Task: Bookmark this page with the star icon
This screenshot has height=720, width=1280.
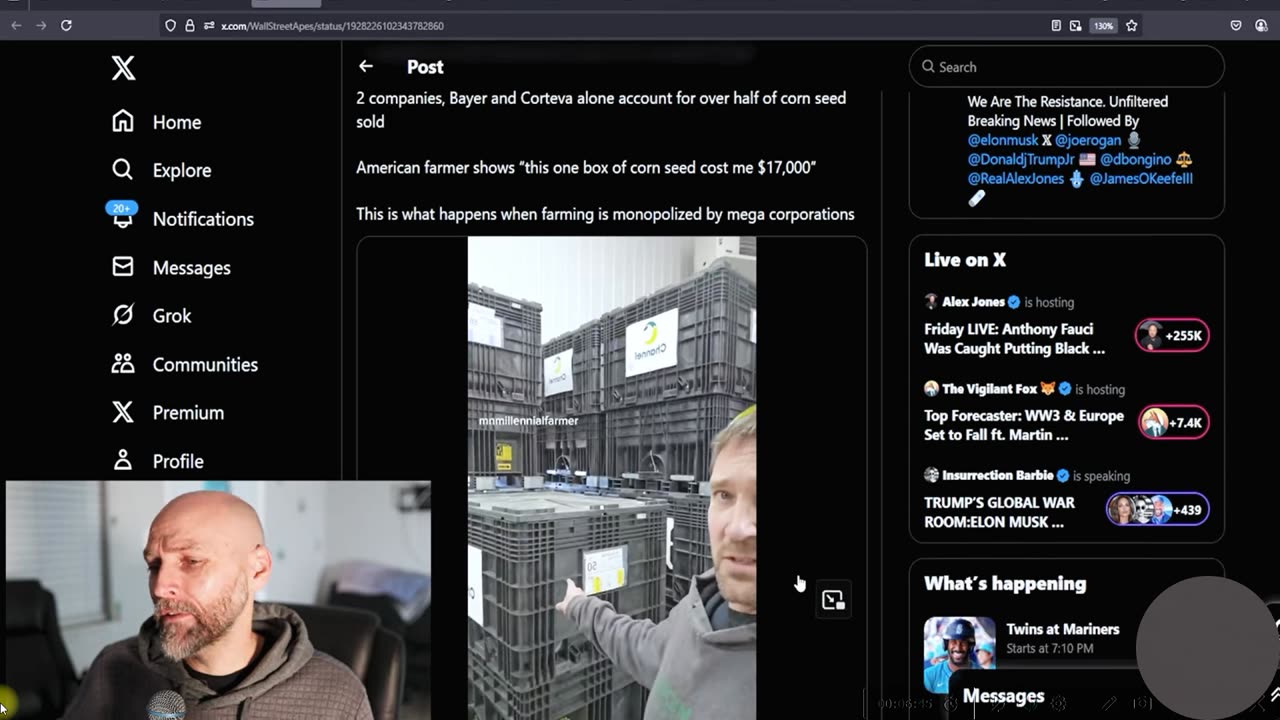Action: click(x=1132, y=25)
